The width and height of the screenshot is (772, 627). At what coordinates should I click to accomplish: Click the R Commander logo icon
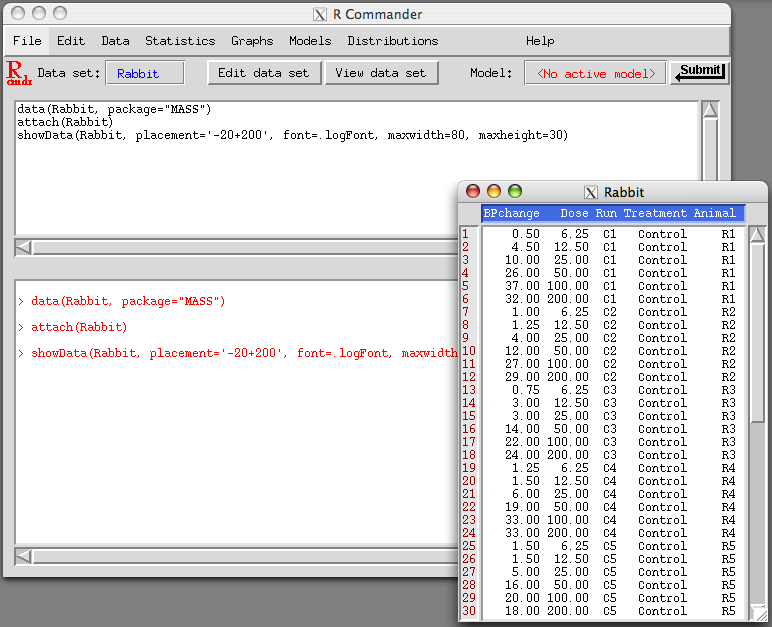19,72
